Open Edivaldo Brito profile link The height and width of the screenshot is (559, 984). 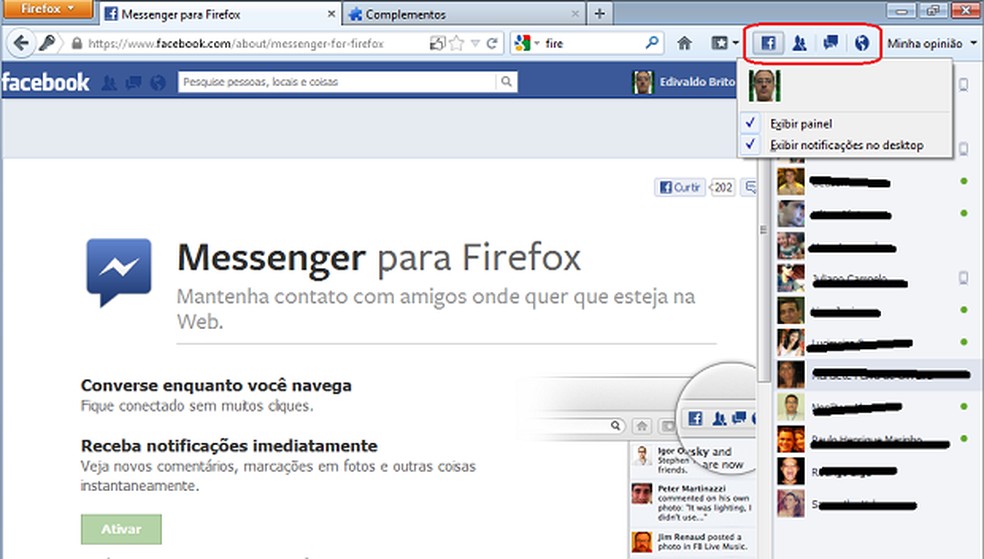pyautogui.click(x=697, y=82)
